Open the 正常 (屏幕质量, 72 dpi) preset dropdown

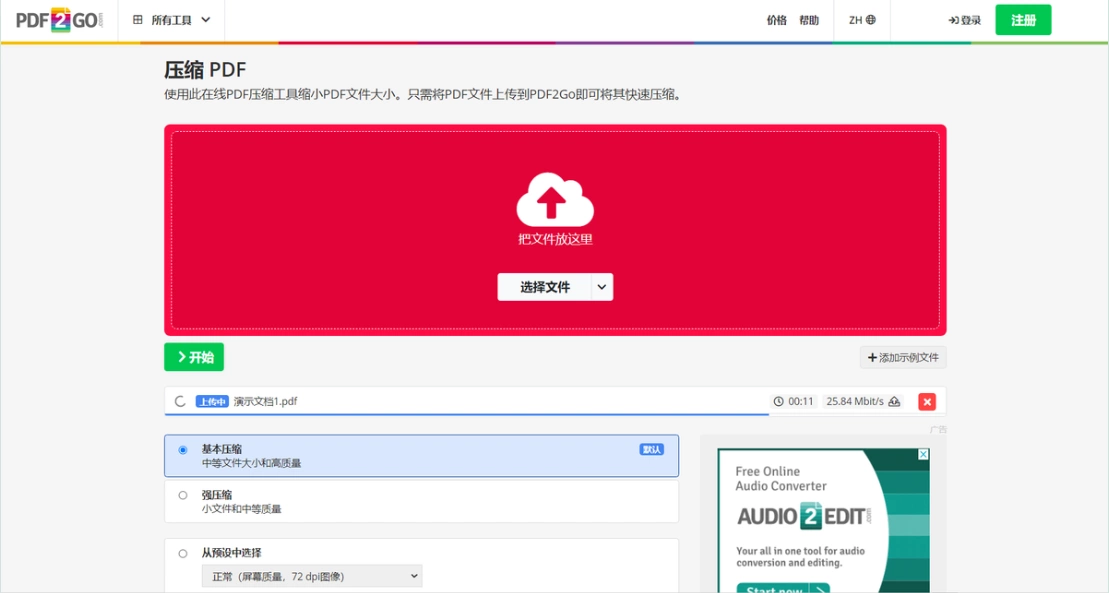(x=312, y=576)
